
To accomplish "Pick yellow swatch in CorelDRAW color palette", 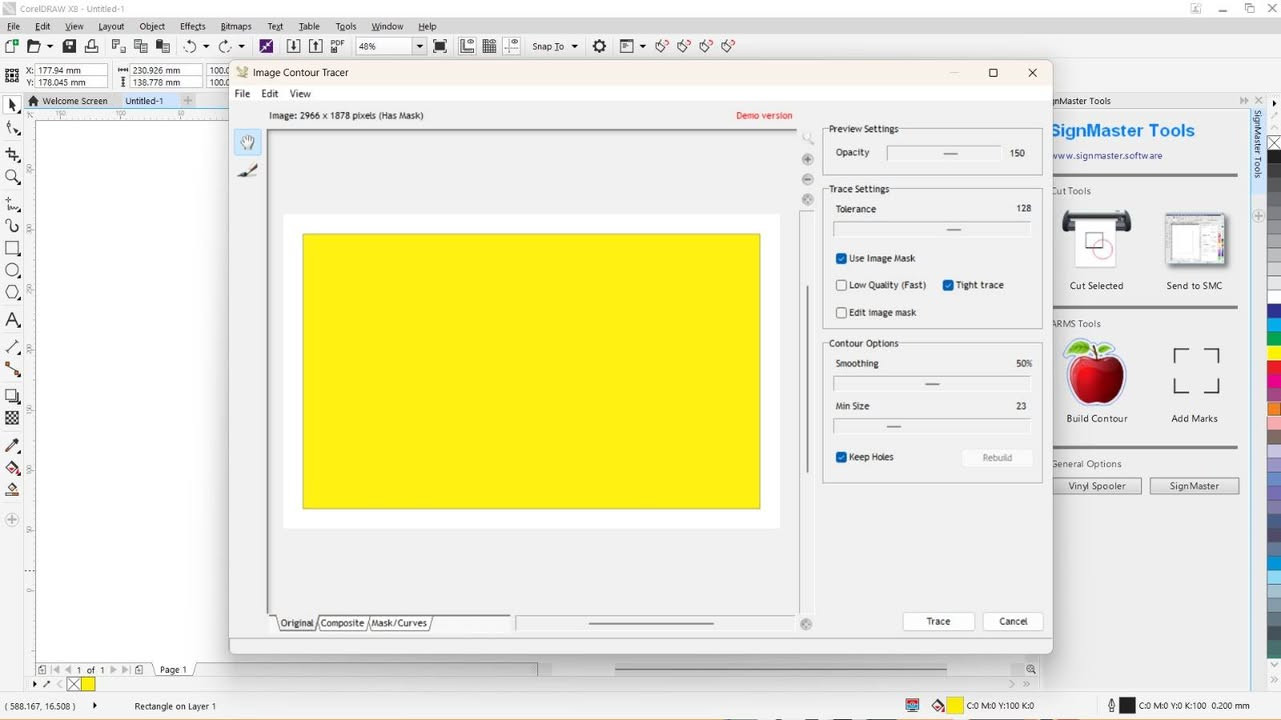I will tap(1274, 353).
